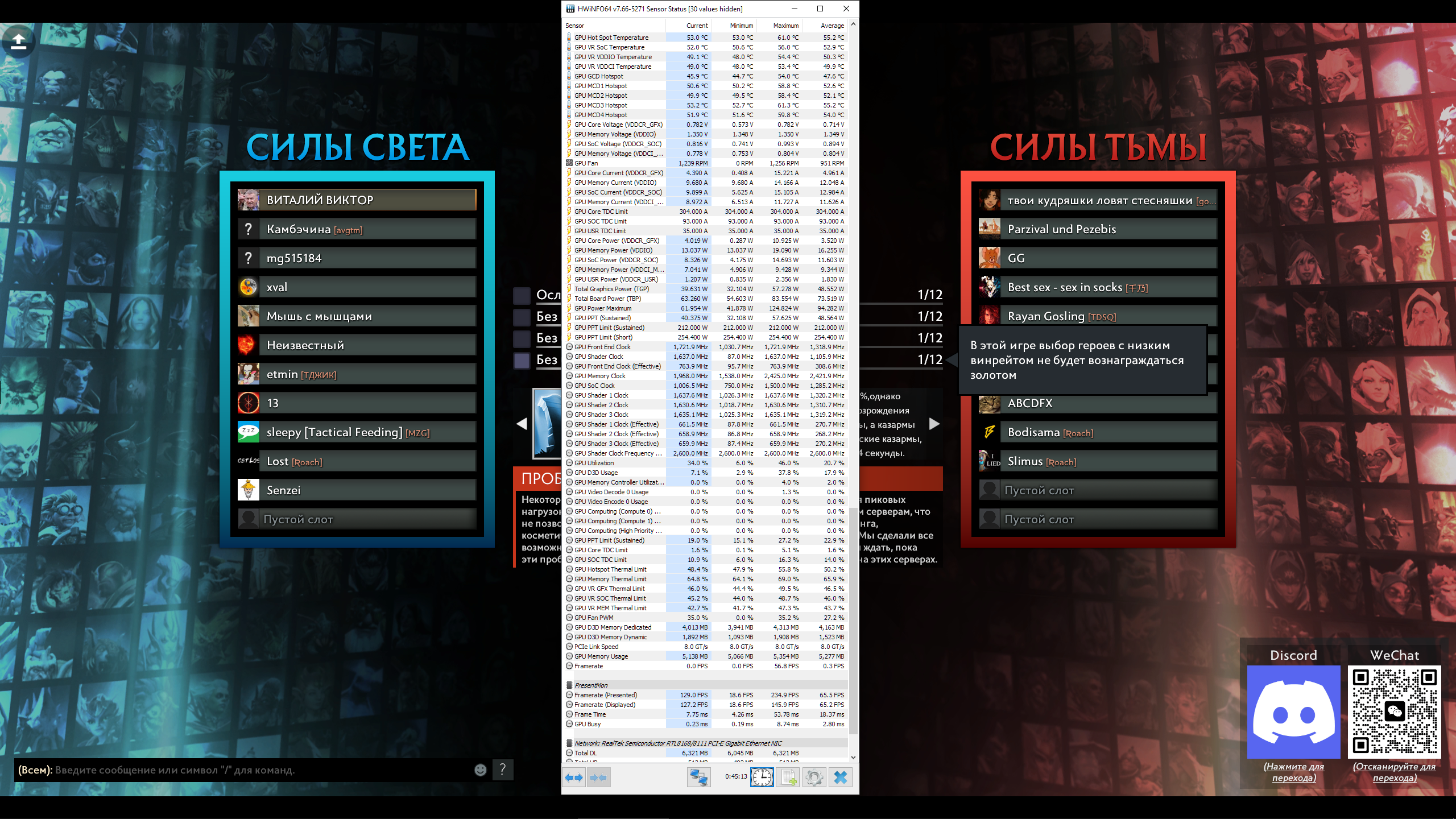Click the chat help question mark button

point(502,770)
